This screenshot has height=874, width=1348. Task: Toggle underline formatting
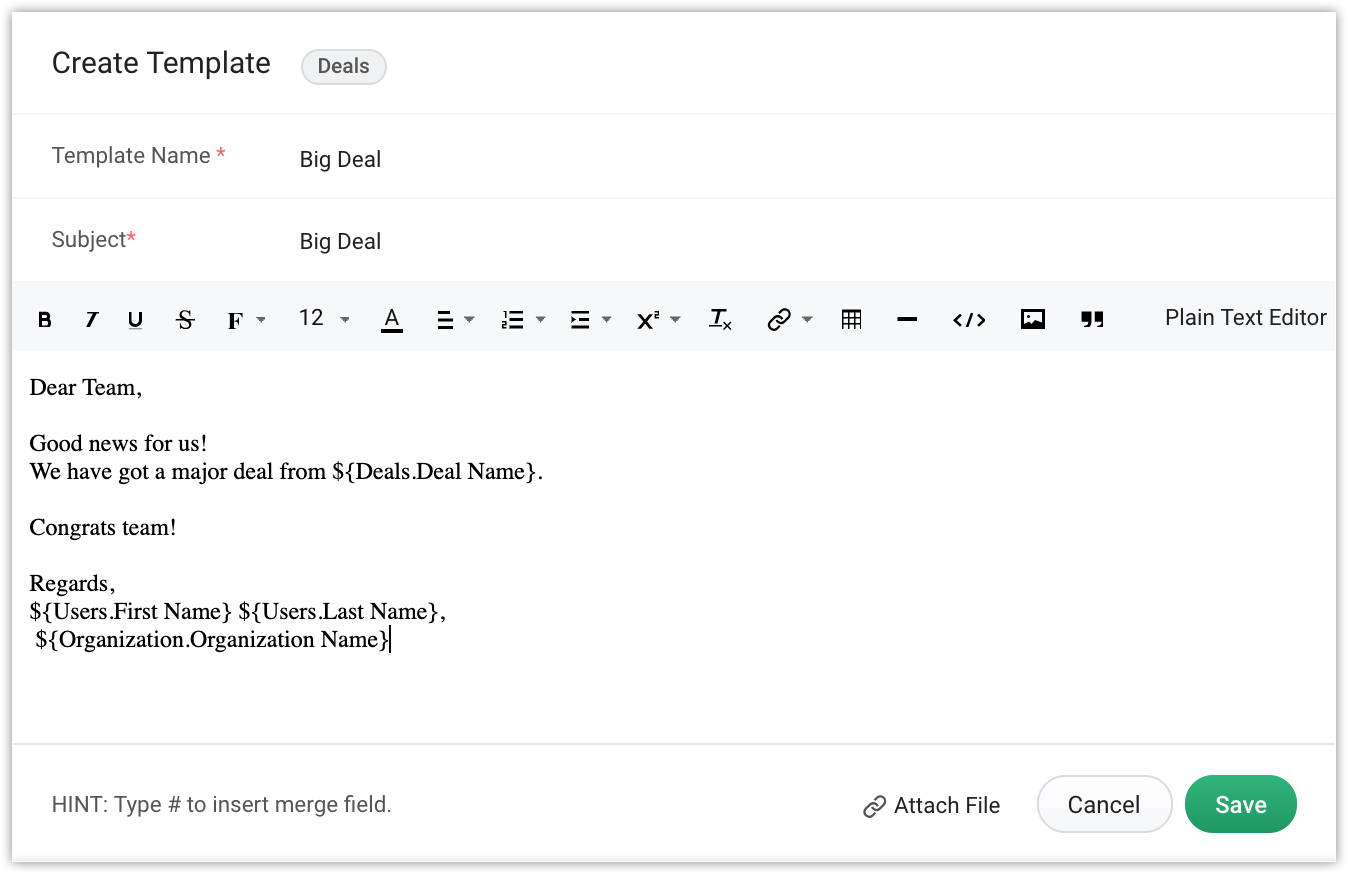tap(136, 320)
